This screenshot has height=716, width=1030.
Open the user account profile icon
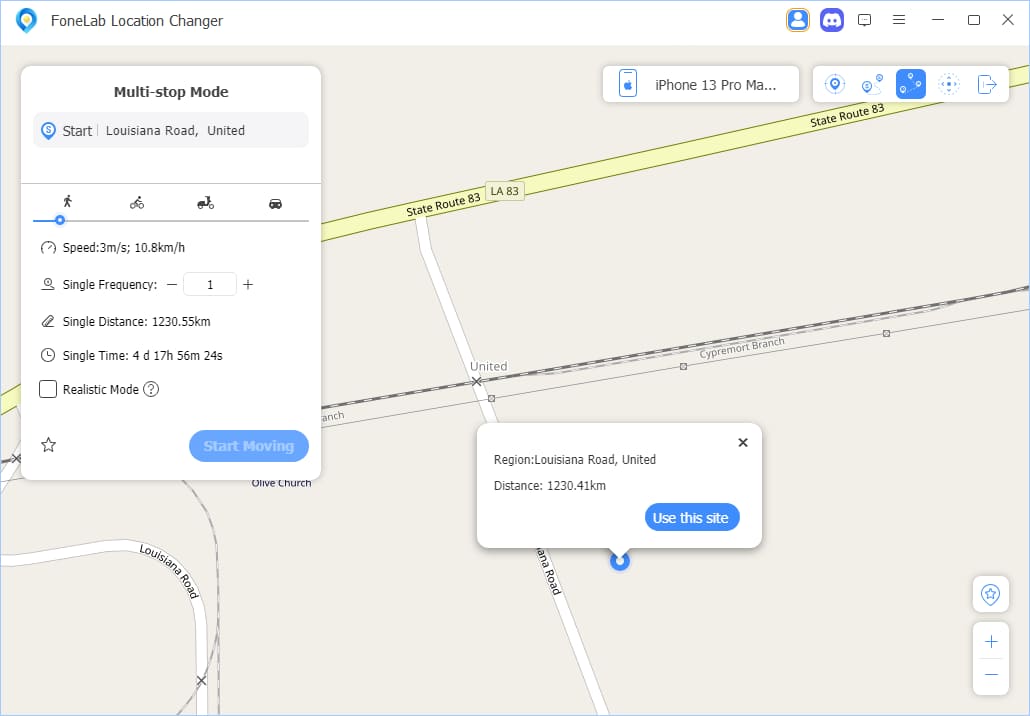[x=797, y=20]
